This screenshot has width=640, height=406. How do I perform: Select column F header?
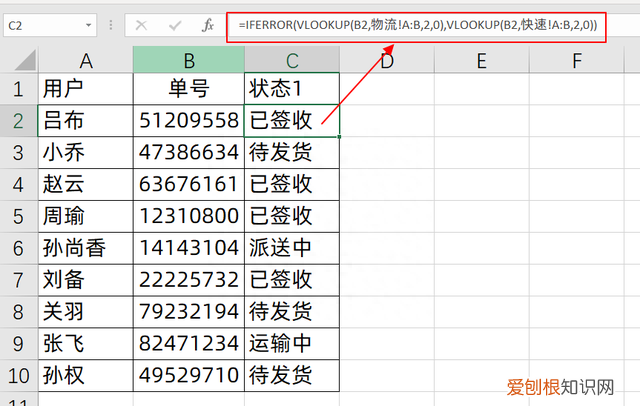point(576,60)
